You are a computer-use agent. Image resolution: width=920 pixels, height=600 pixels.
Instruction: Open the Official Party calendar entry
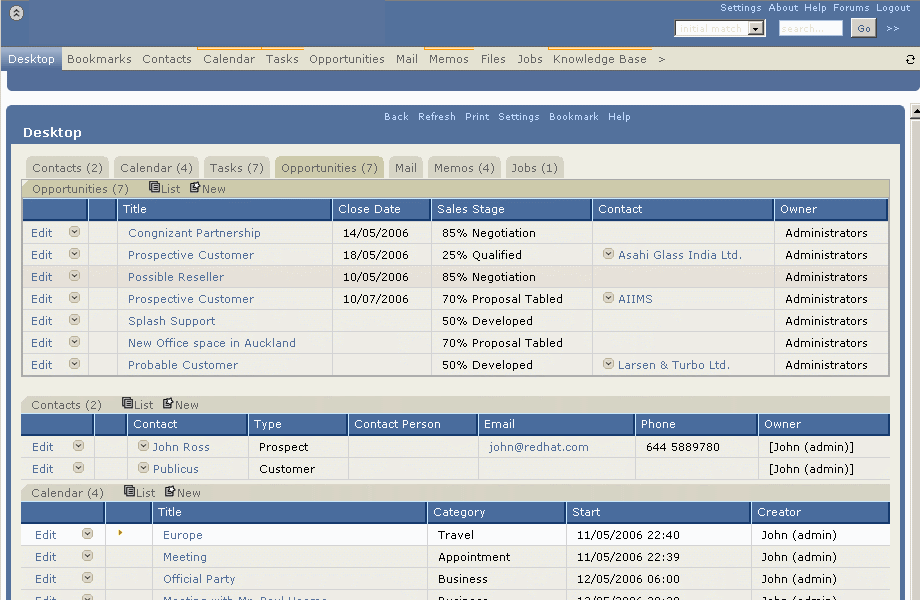pos(199,579)
